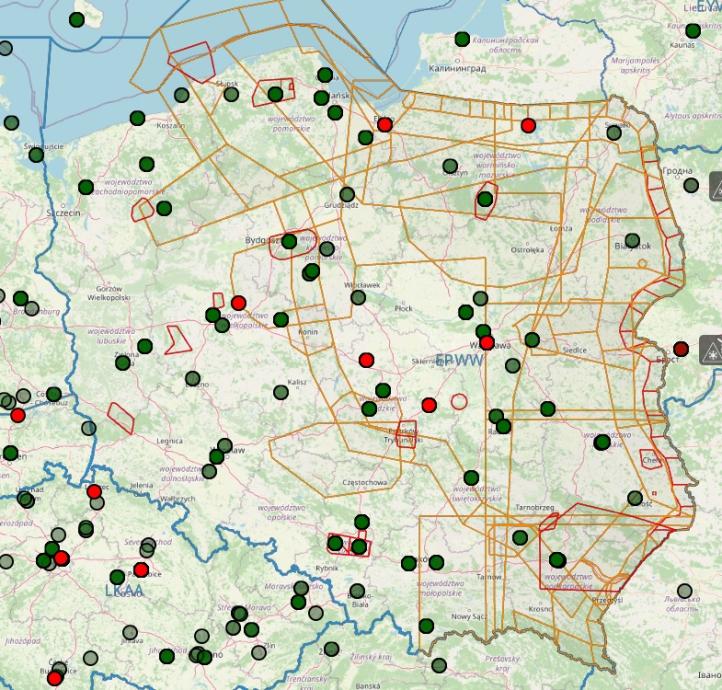Click the warning triangle icon beside Гродна
Image resolution: width=722 pixels, height=690 pixels.
tap(716, 186)
